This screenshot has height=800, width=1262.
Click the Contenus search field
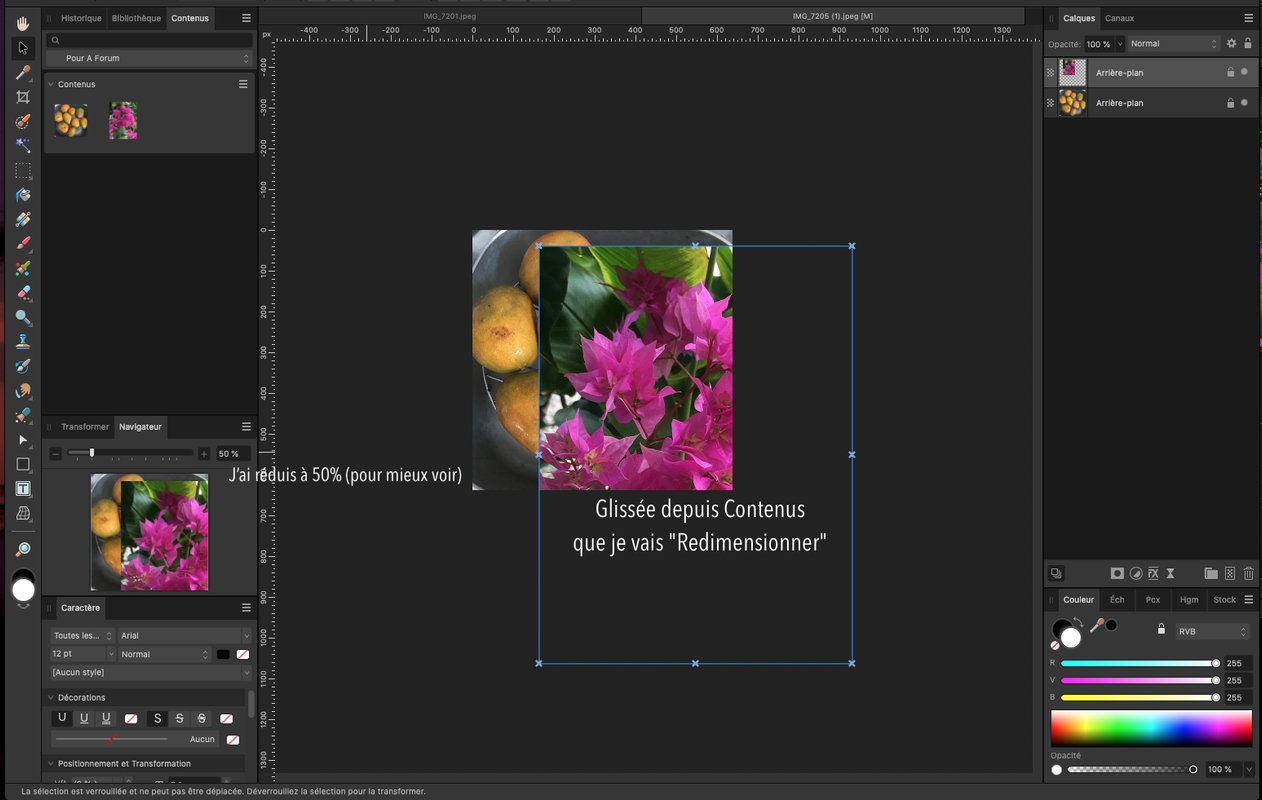[x=148, y=40]
